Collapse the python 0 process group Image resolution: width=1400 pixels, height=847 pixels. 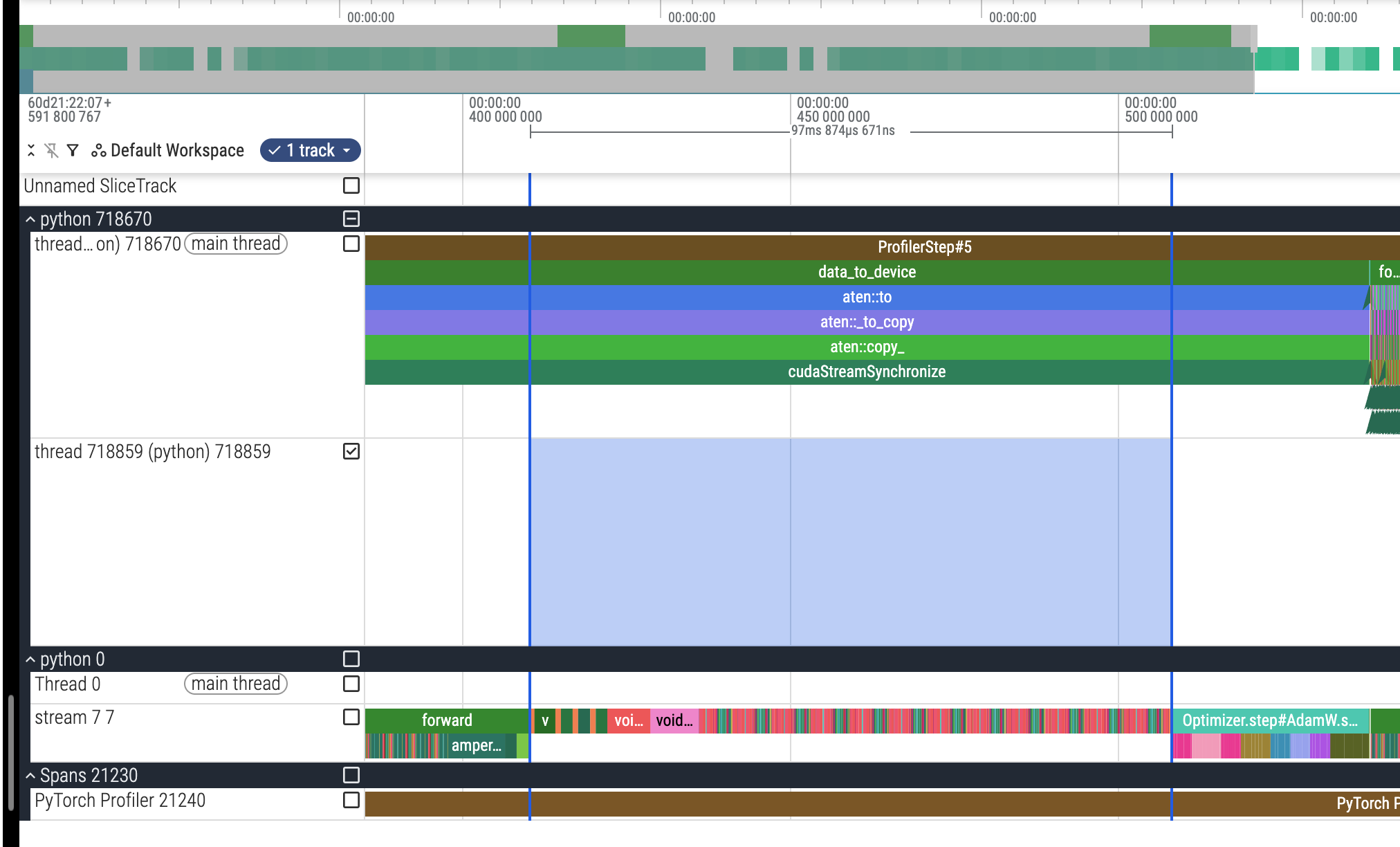click(x=30, y=659)
